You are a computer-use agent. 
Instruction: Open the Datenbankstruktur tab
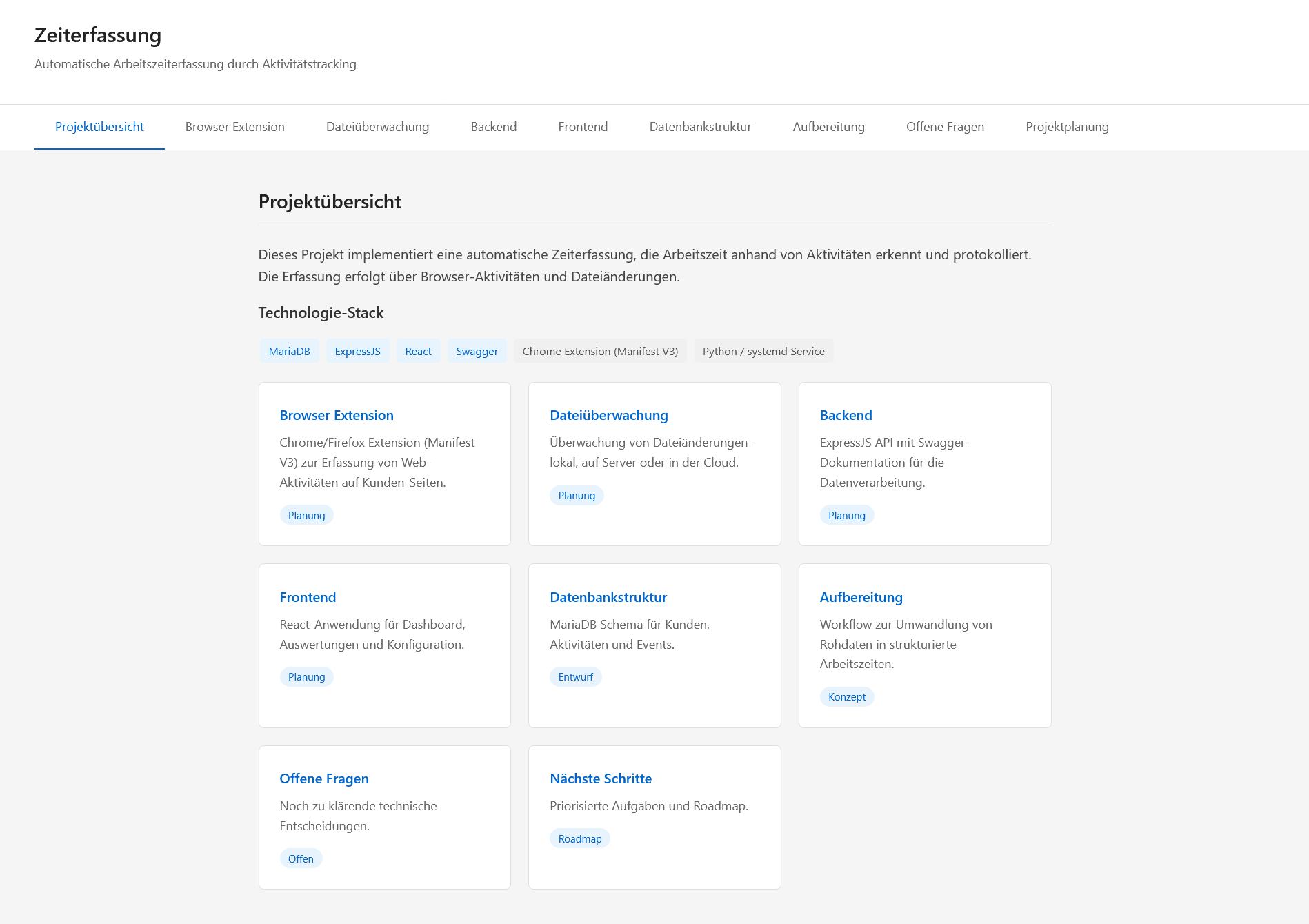point(700,127)
